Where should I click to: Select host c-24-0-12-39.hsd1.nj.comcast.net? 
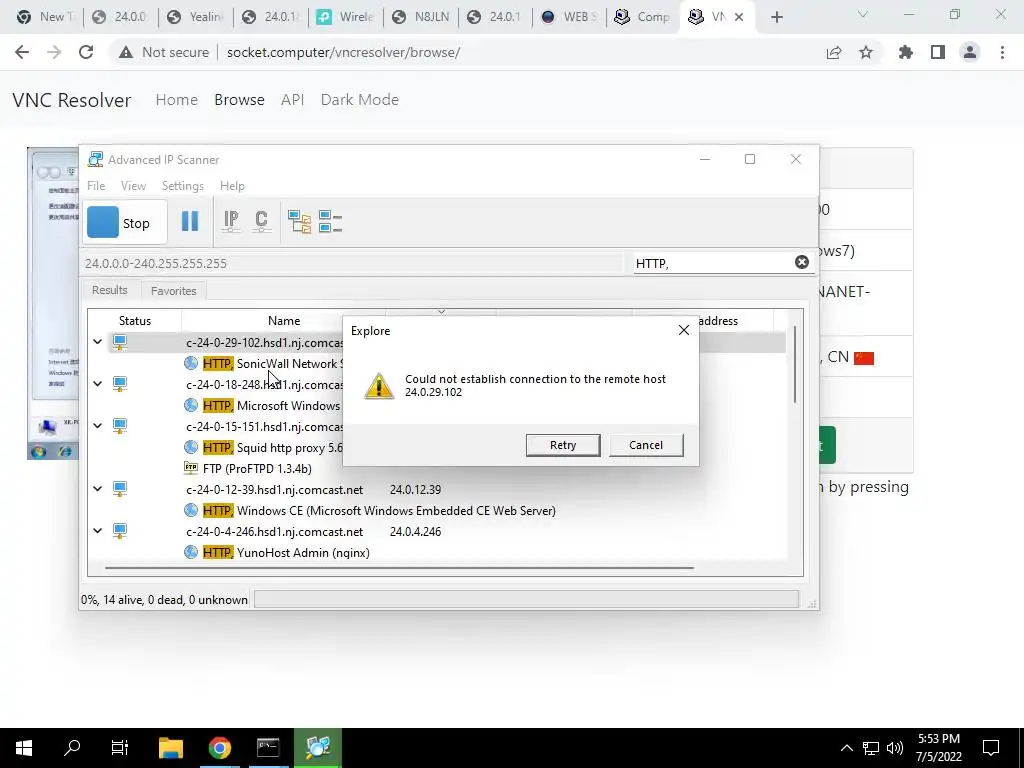[x=274, y=489]
